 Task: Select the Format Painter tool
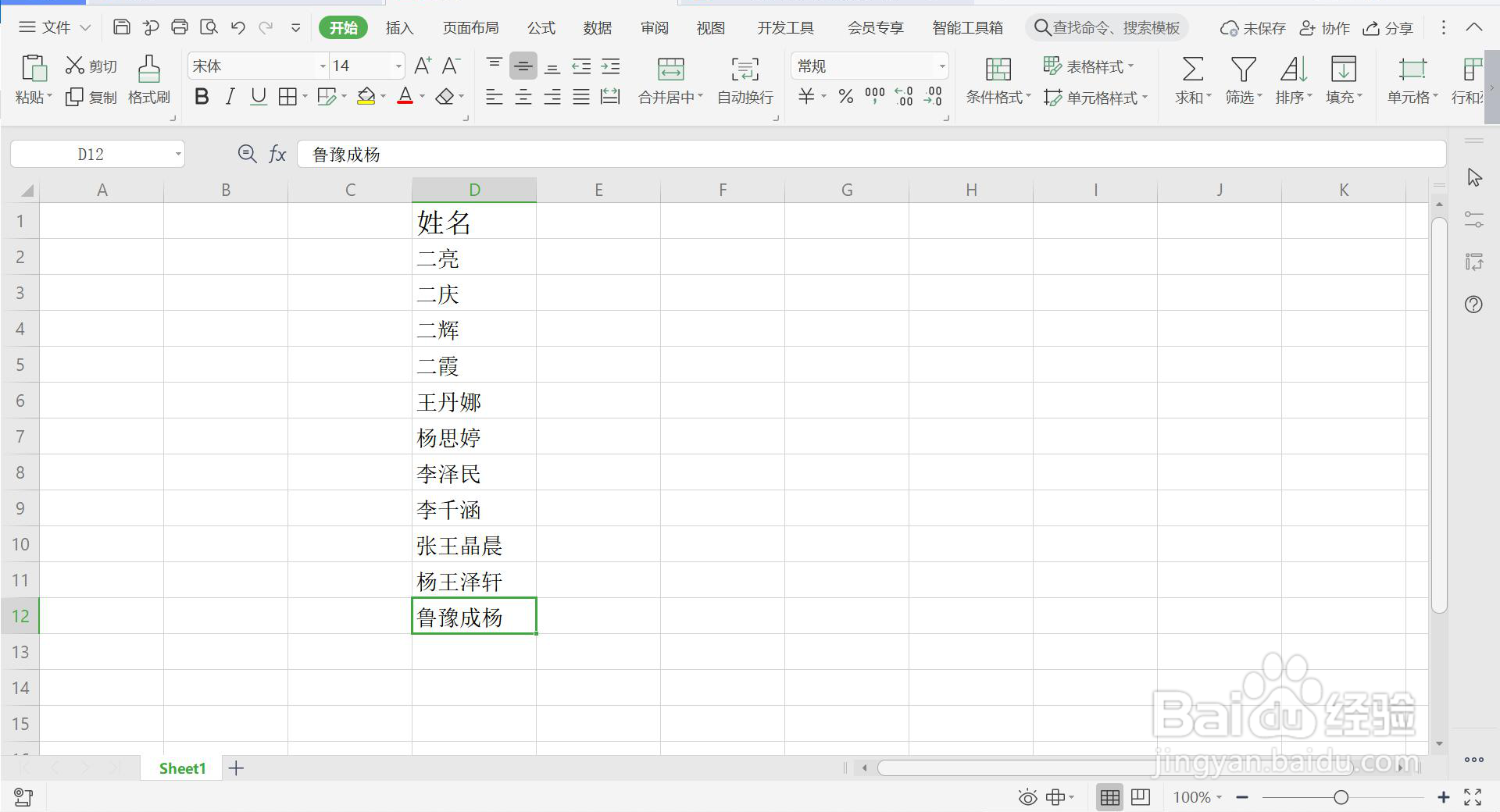148,78
